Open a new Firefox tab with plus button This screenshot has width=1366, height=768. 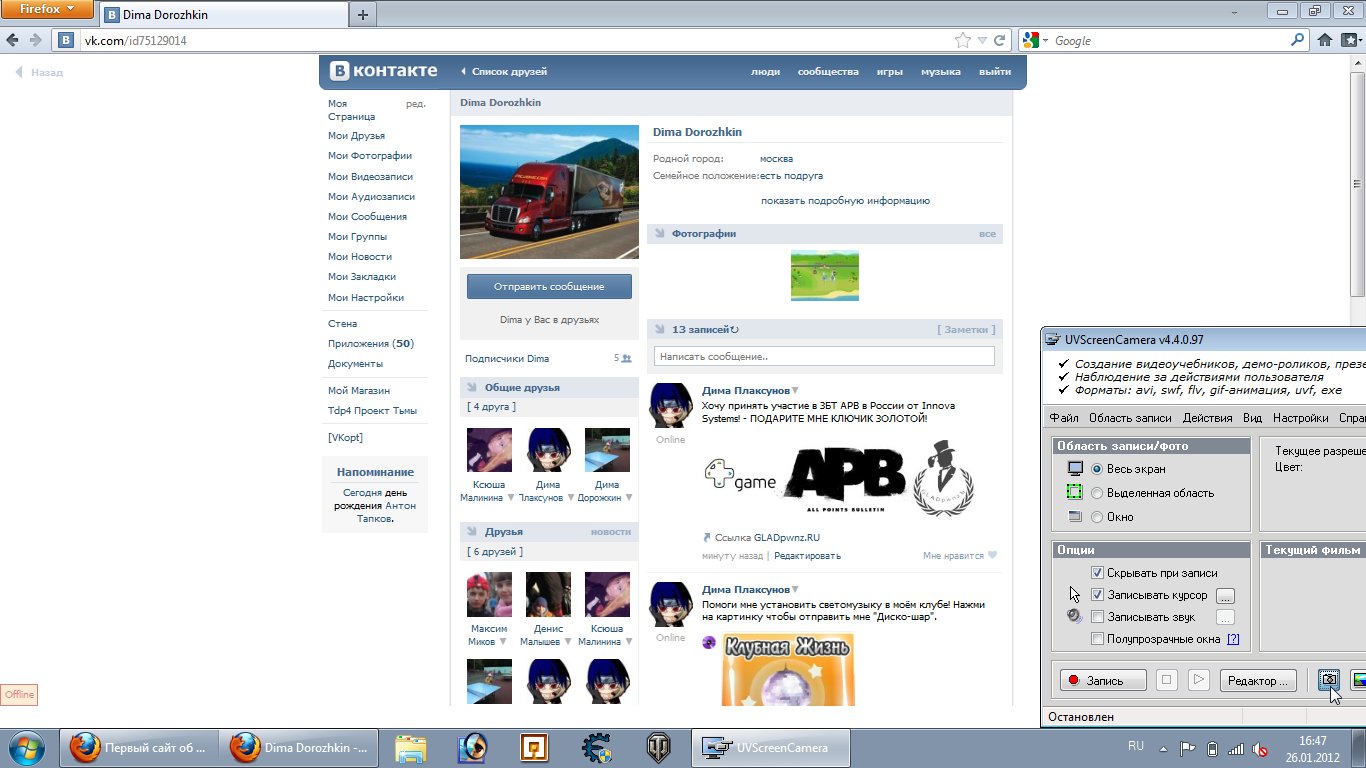click(x=362, y=14)
